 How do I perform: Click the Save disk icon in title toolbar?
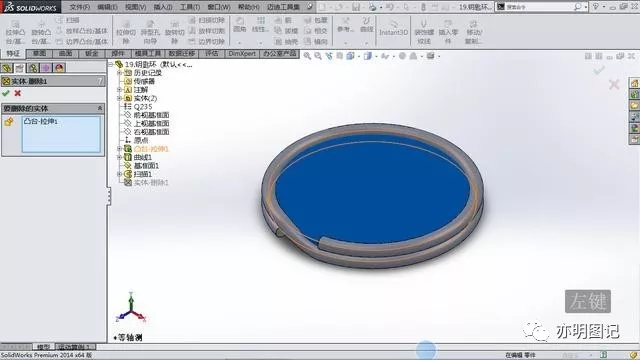356,7
